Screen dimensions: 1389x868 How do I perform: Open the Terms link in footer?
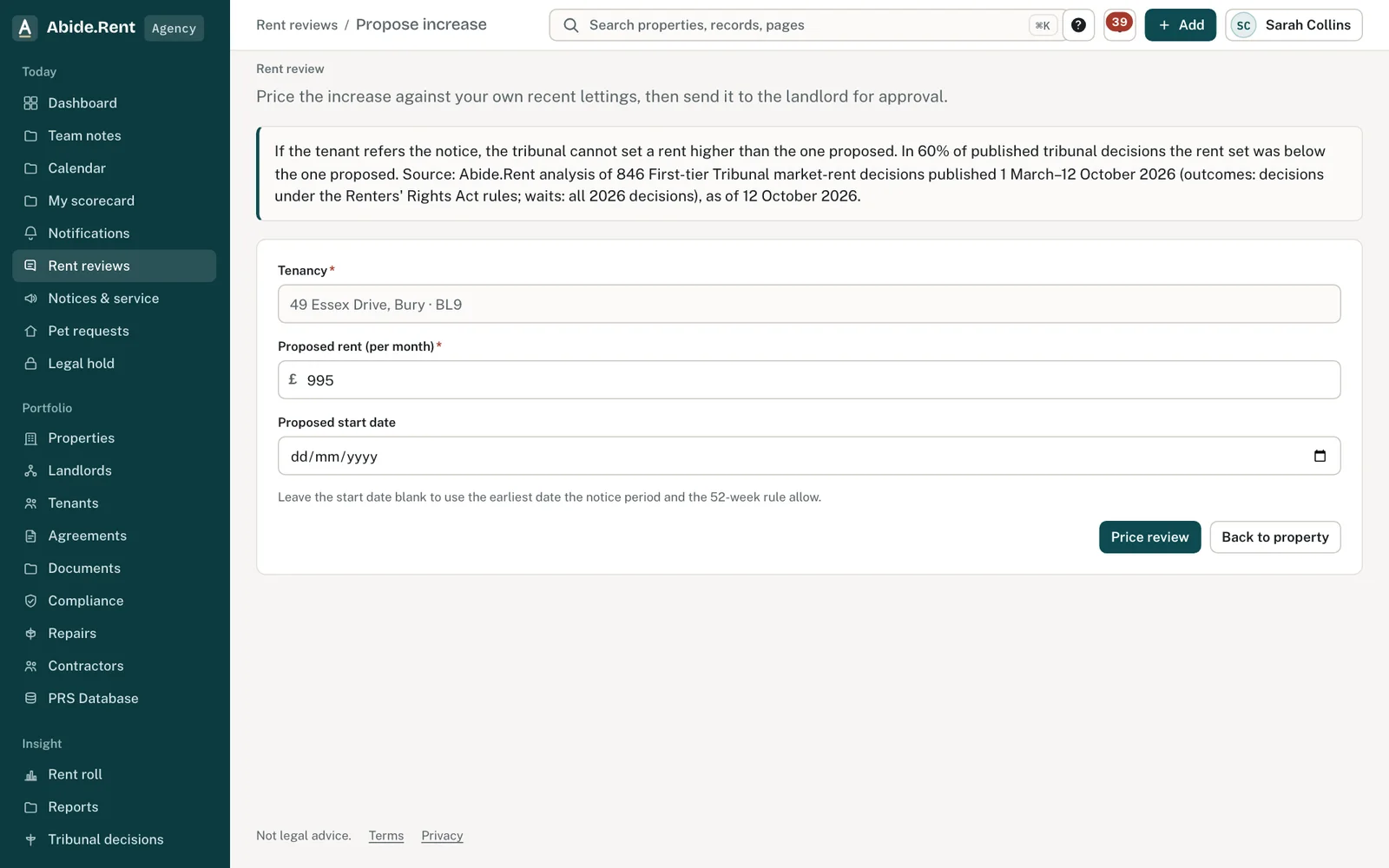[x=386, y=836]
